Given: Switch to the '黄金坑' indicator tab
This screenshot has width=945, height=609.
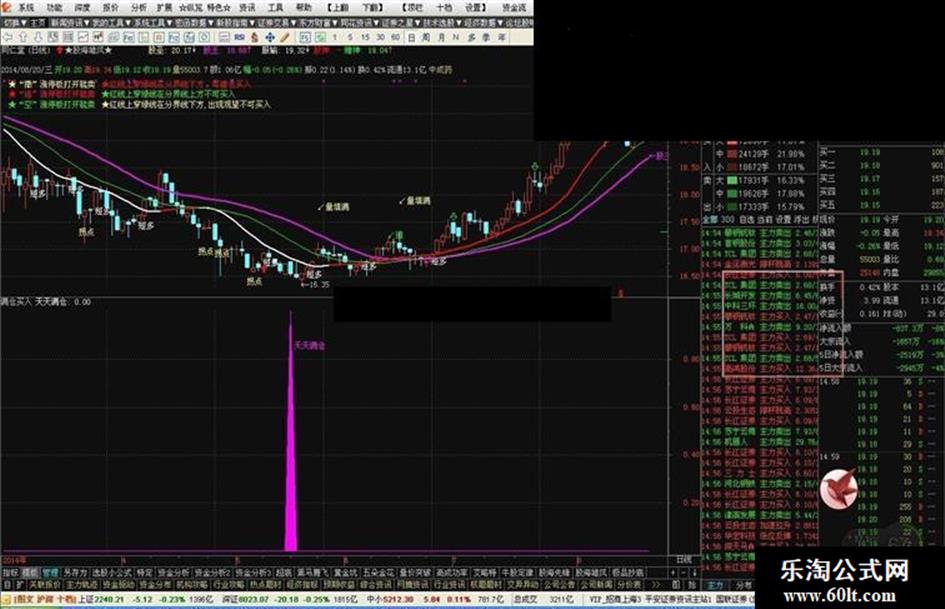Looking at the screenshot, I should [x=346, y=572].
